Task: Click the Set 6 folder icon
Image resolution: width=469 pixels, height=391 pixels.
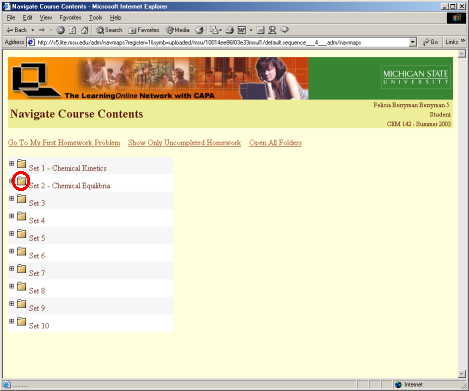Action: pos(22,251)
